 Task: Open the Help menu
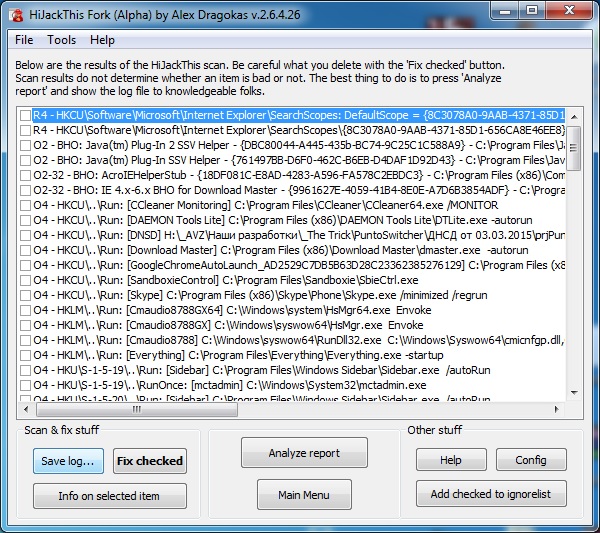pos(102,40)
